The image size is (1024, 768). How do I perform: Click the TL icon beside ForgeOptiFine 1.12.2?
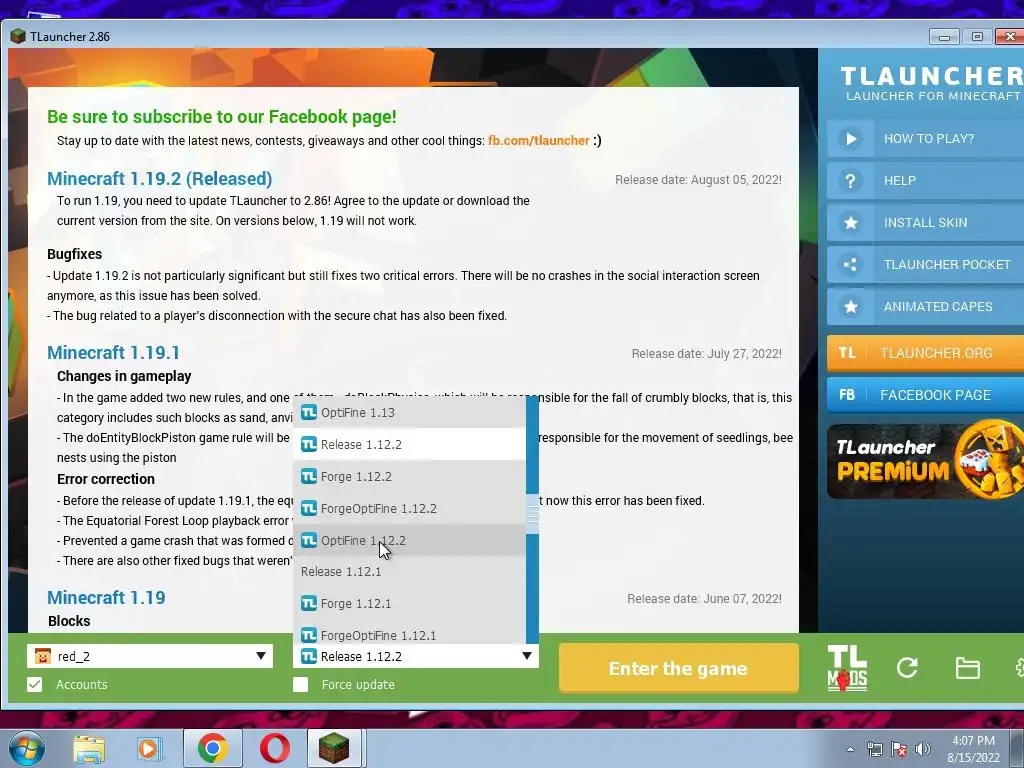click(x=309, y=508)
